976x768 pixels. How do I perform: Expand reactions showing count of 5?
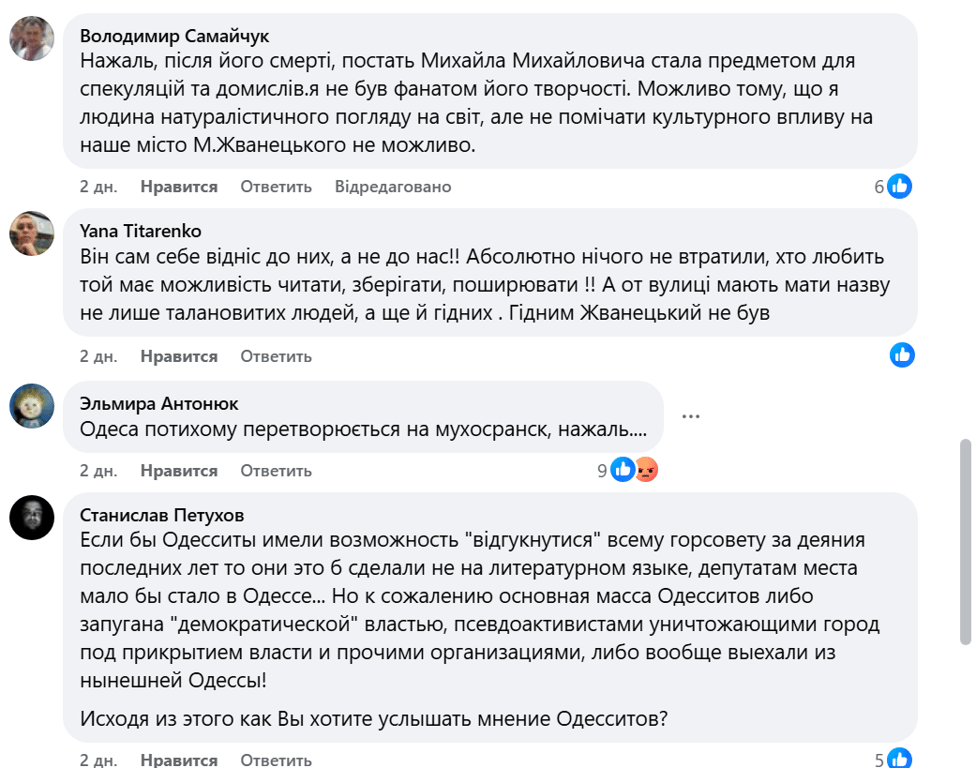click(x=879, y=758)
